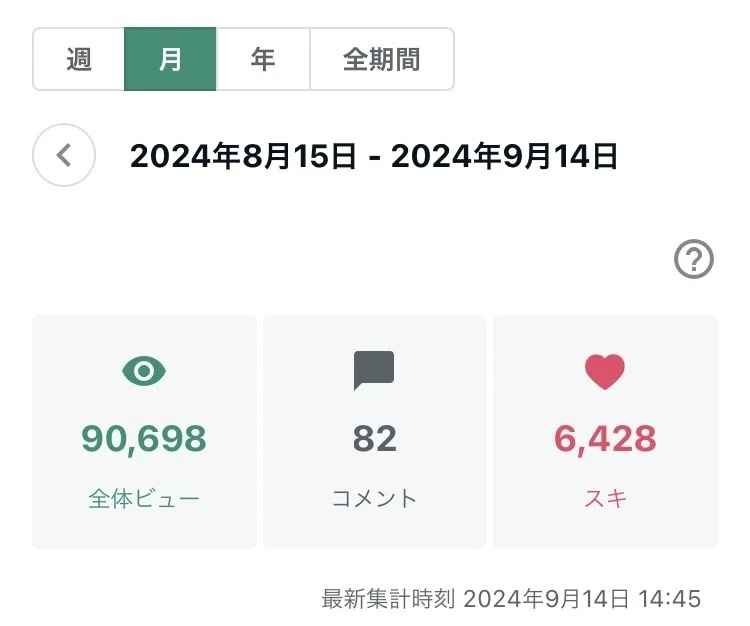Screen dimensions: 750x626
Task: Switch to the 週 (week) tab
Action: tap(79, 59)
